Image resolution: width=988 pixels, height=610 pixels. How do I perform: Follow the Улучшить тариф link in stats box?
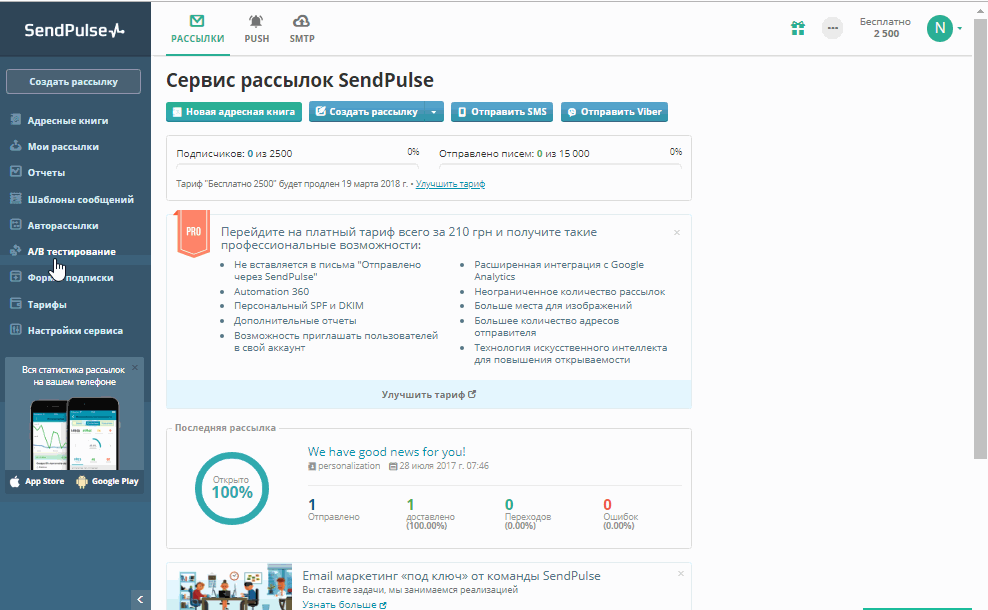[x=451, y=184]
